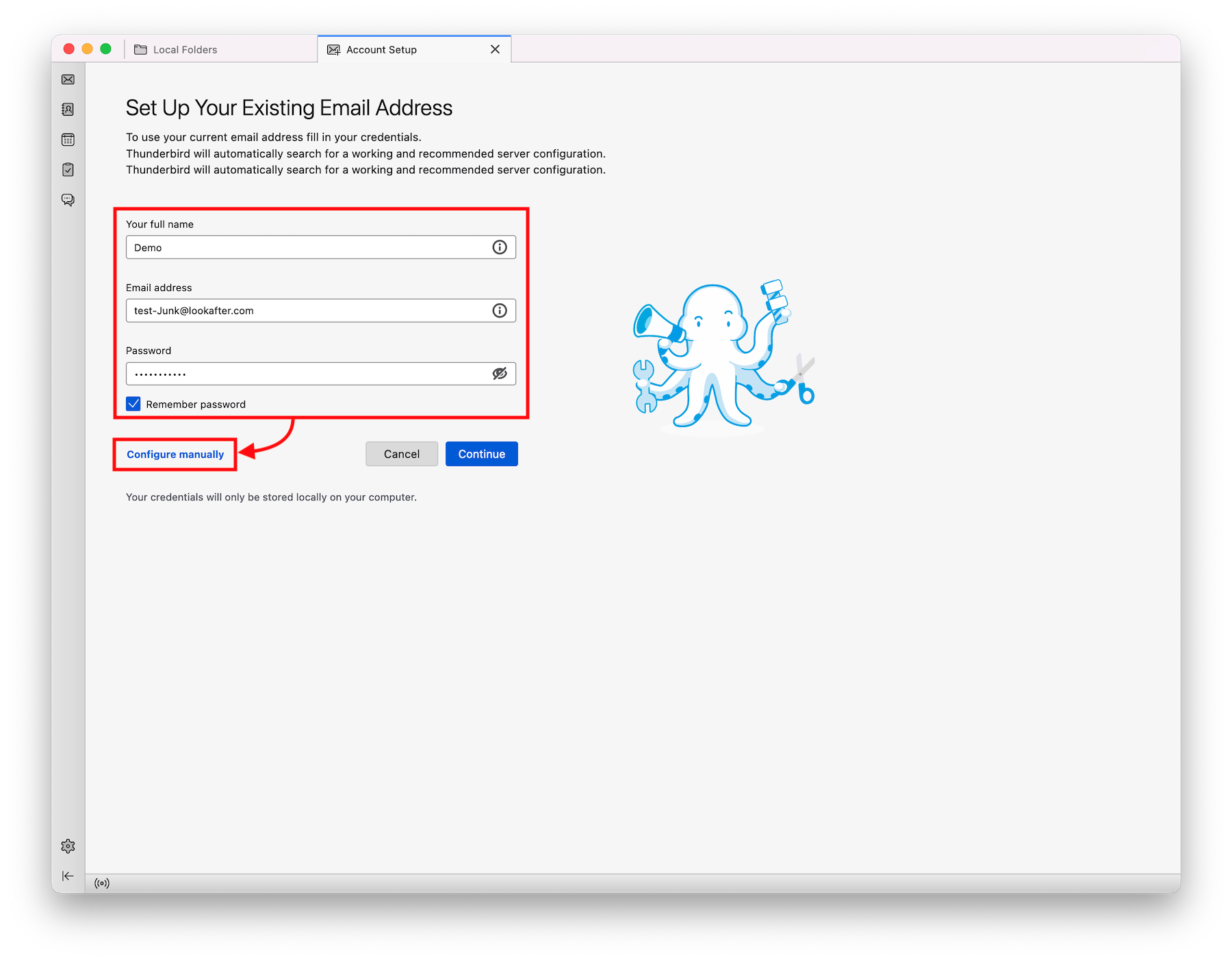
Task: Click the Configure manually link
Action: (x=175, y=454)
